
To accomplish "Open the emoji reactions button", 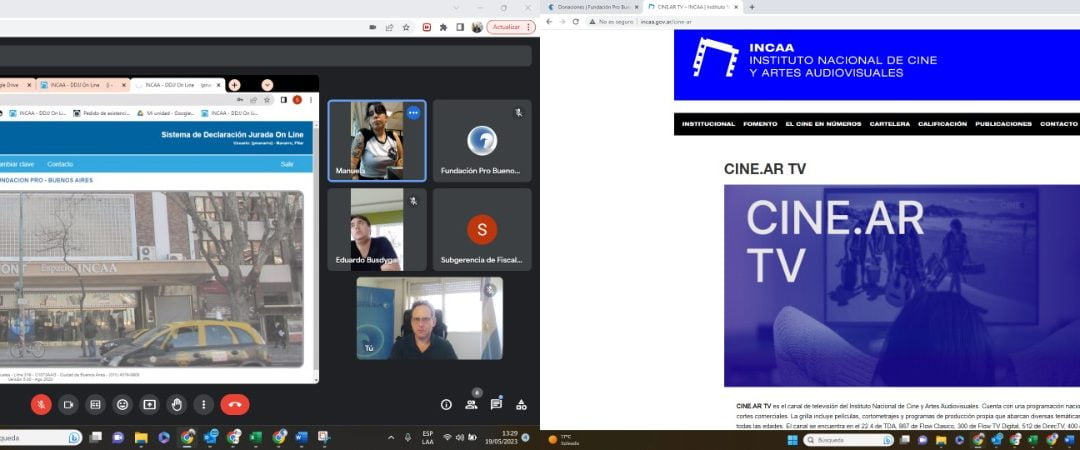I will click(x=122, y=404).
